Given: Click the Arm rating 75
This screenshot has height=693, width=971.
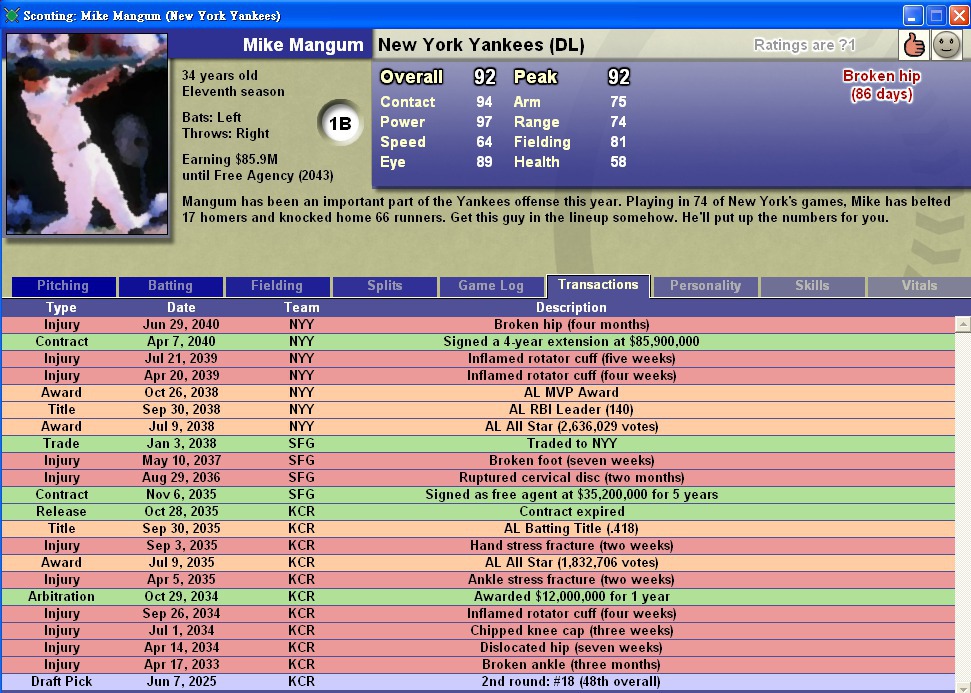Looking at the screenshot, I should point(618,102).
